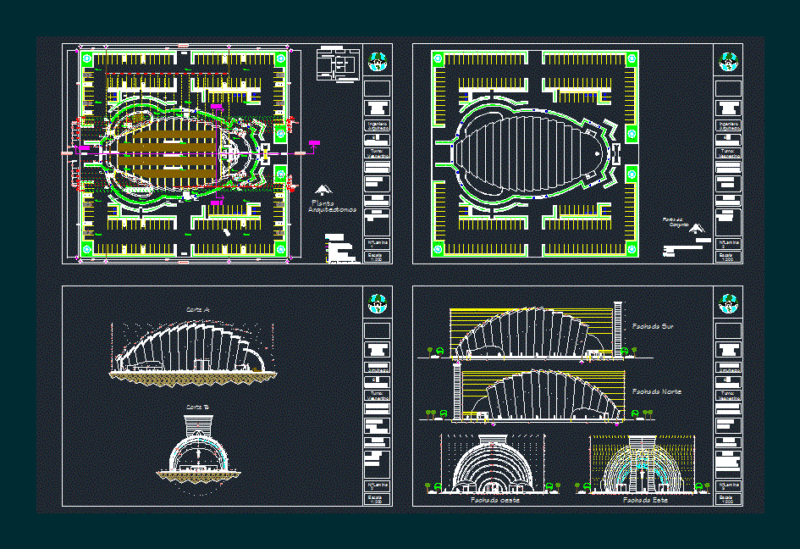
Task: Click the globe logo on the site plan sheet
Action: [728, 62]
